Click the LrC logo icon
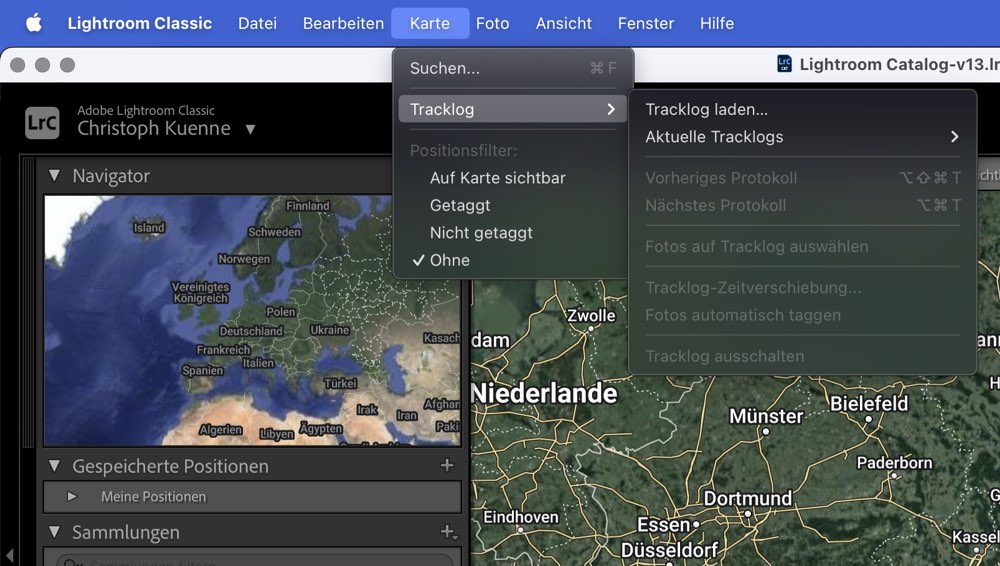This screenshot has height=566, width=1000. click(x=42, y=122)
